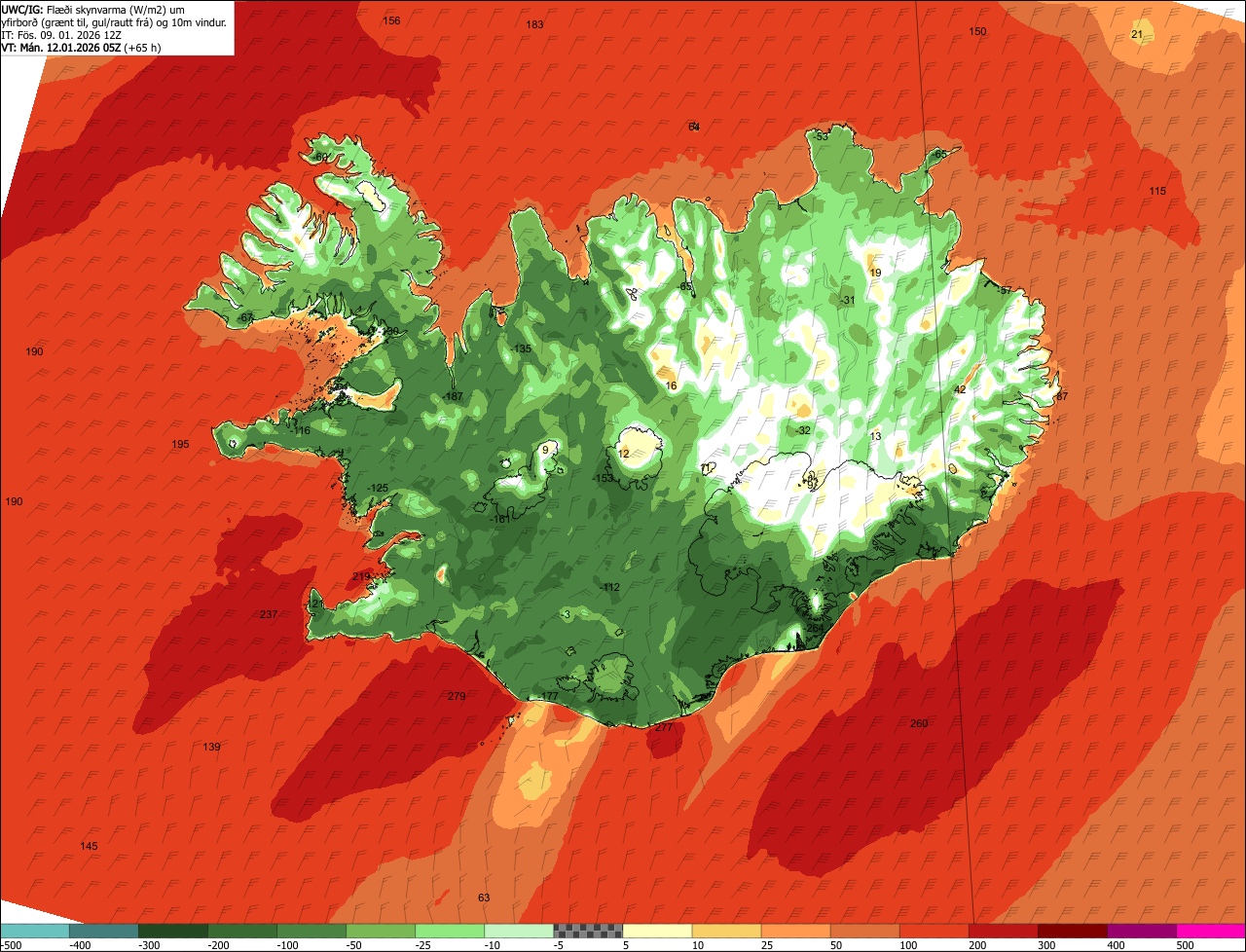Click the map value 279

coord(457,696)
